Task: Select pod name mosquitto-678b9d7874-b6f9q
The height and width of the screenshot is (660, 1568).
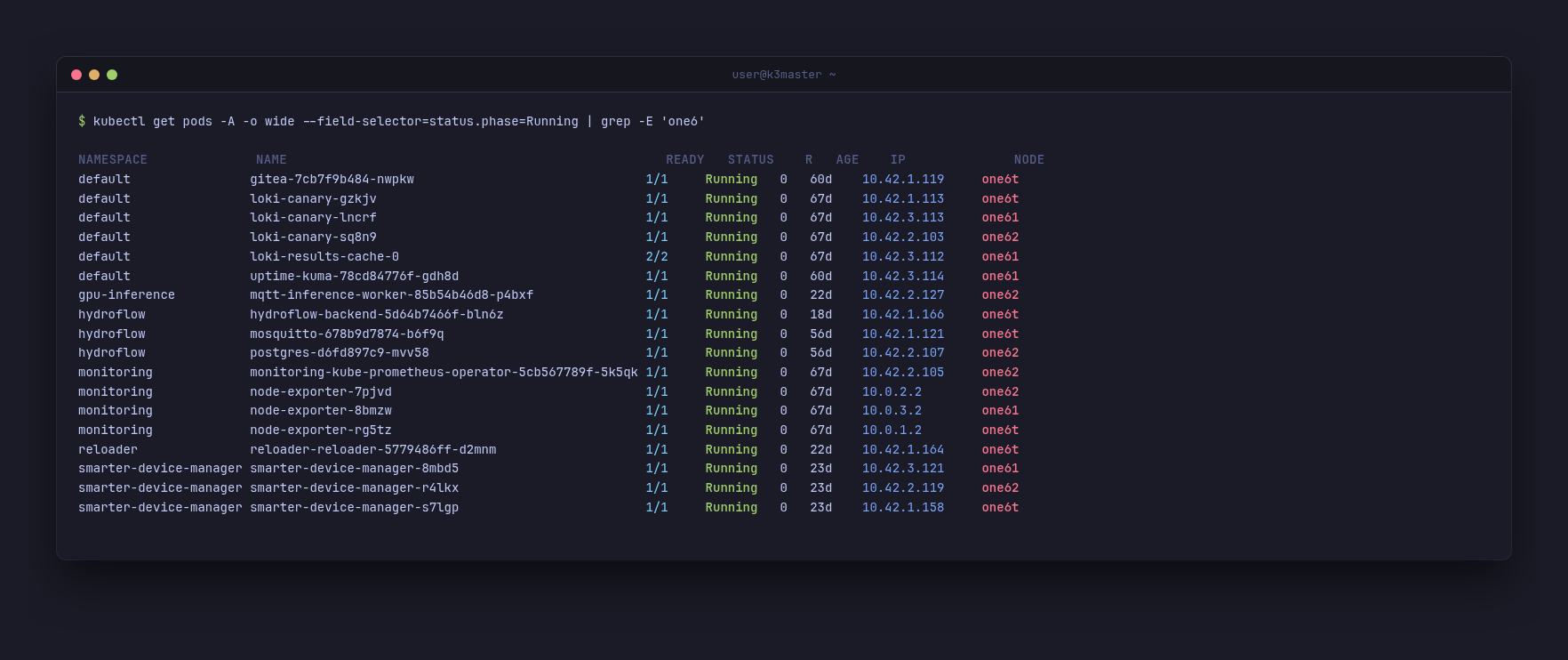Action: pos(347,334)
